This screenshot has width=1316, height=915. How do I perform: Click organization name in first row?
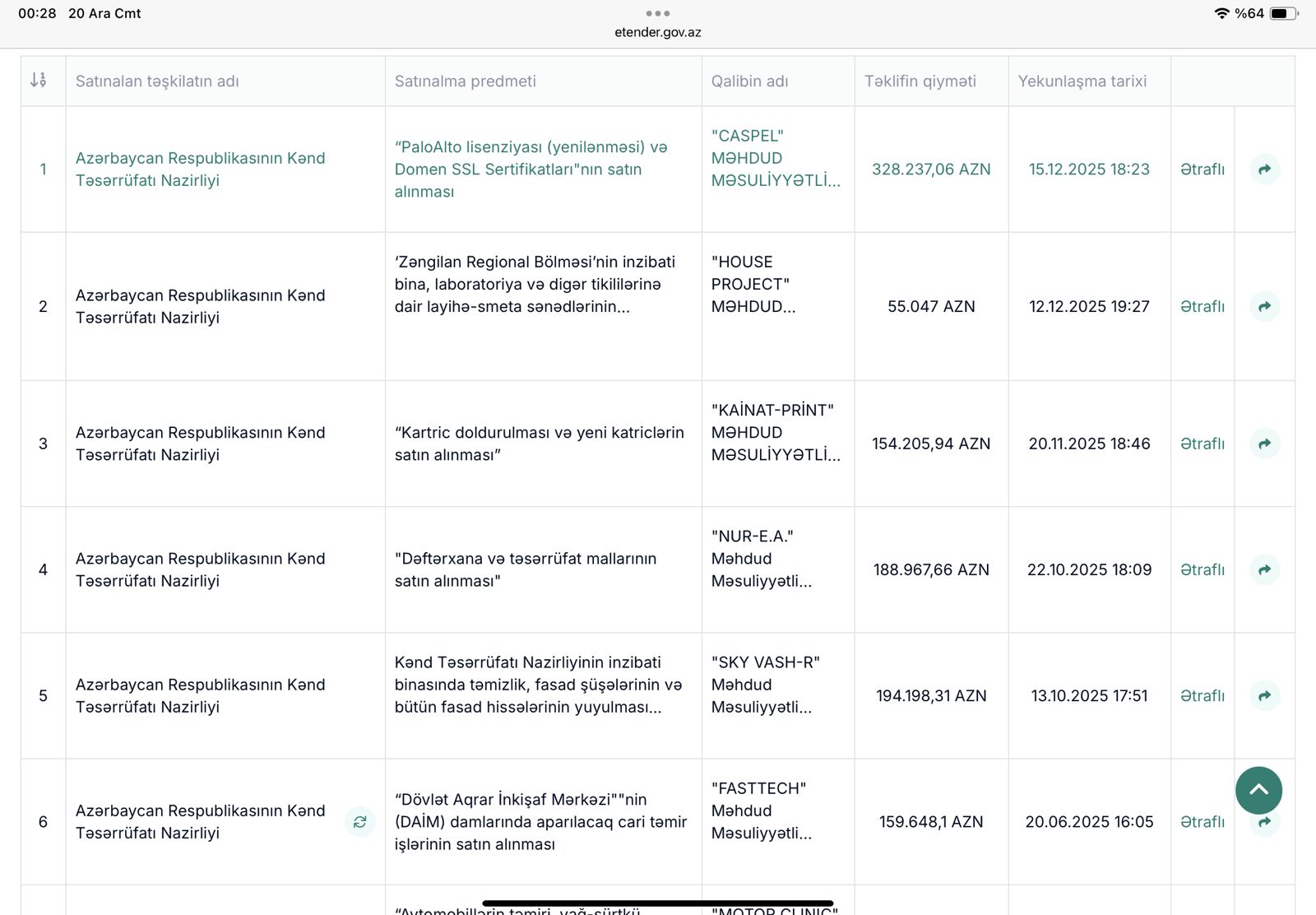tap(200, 170)
